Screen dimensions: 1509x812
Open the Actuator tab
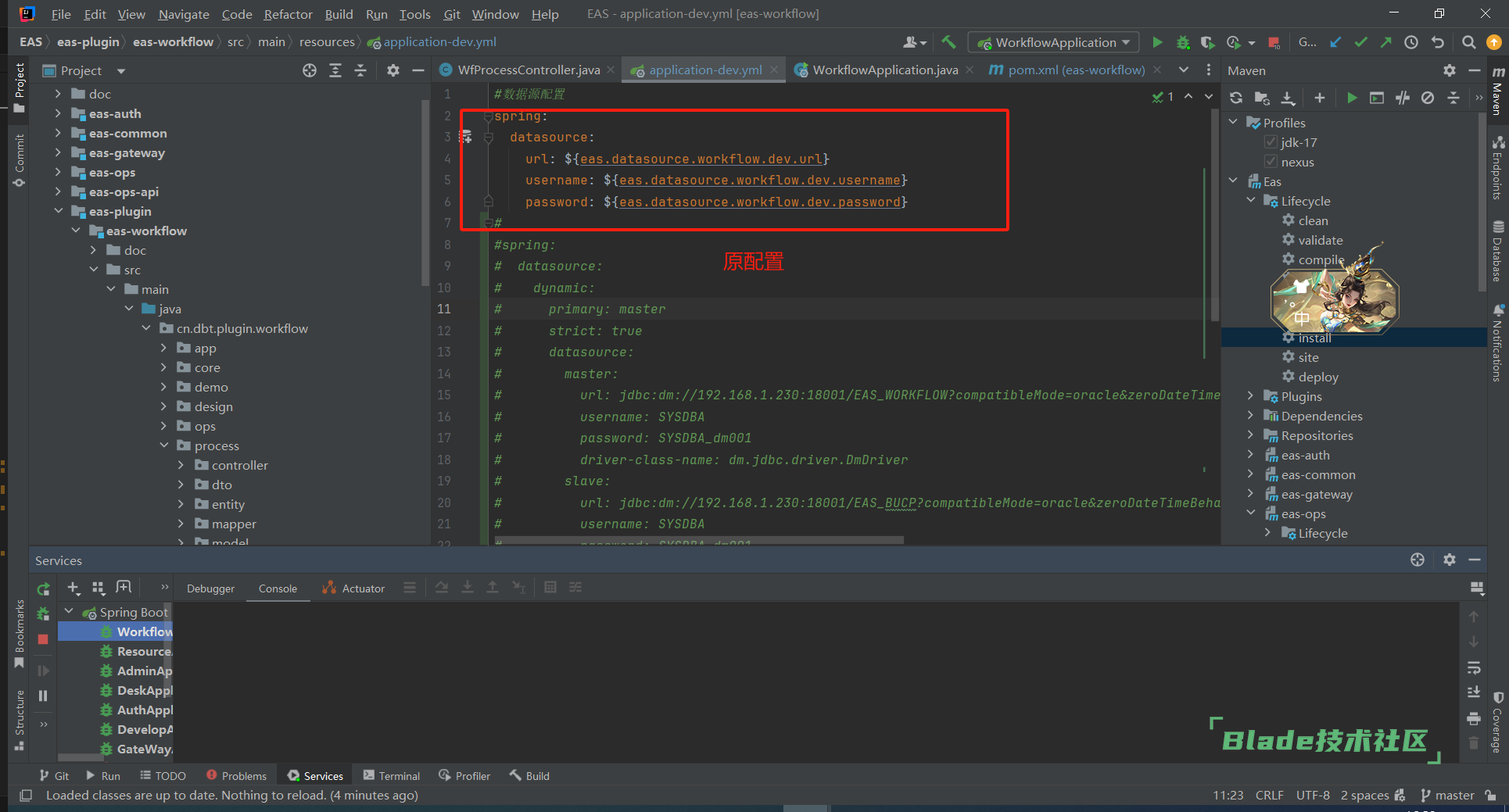(x=354, y=588)
